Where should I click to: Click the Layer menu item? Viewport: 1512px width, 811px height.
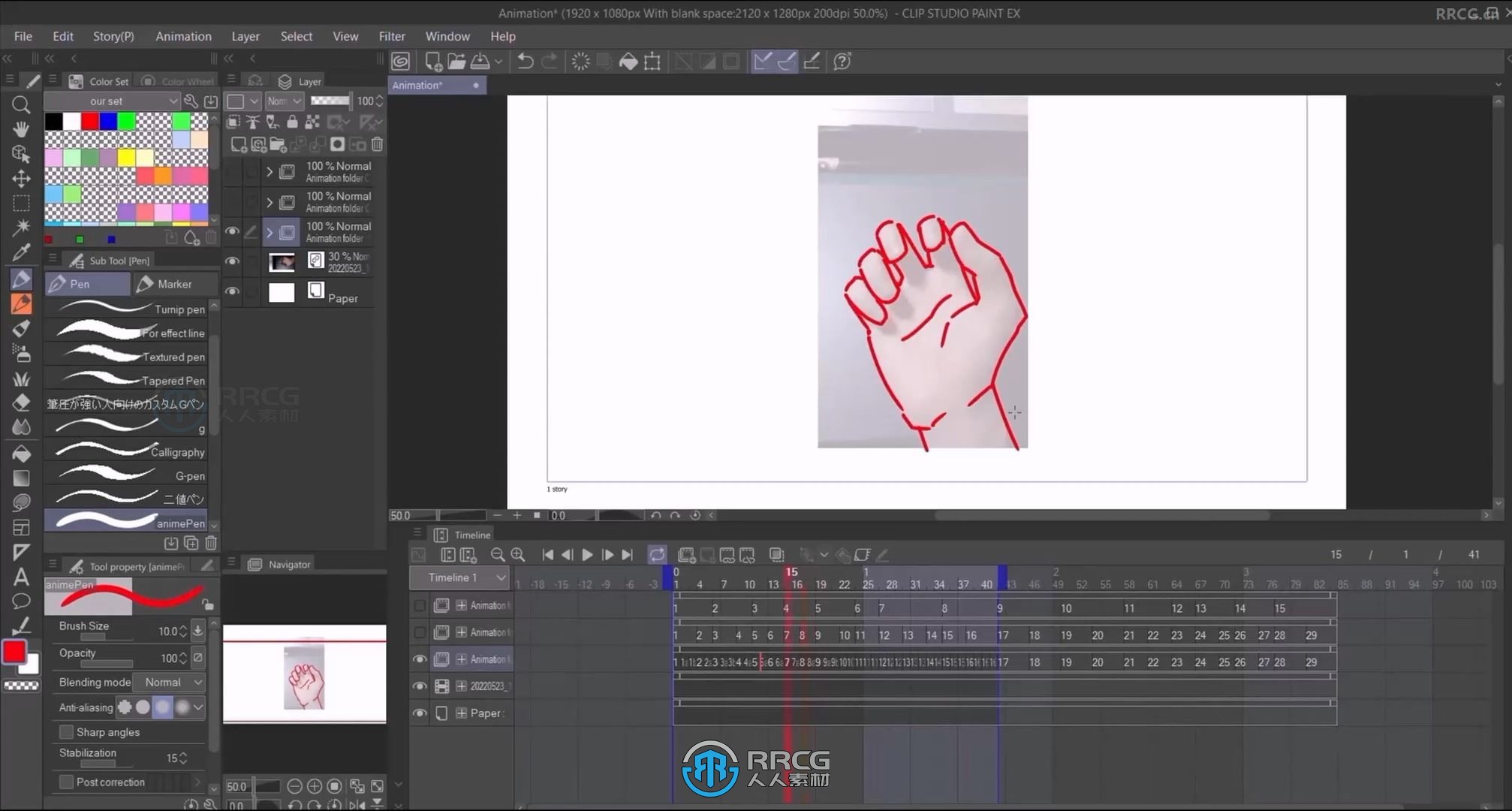[x=245, y=36]
